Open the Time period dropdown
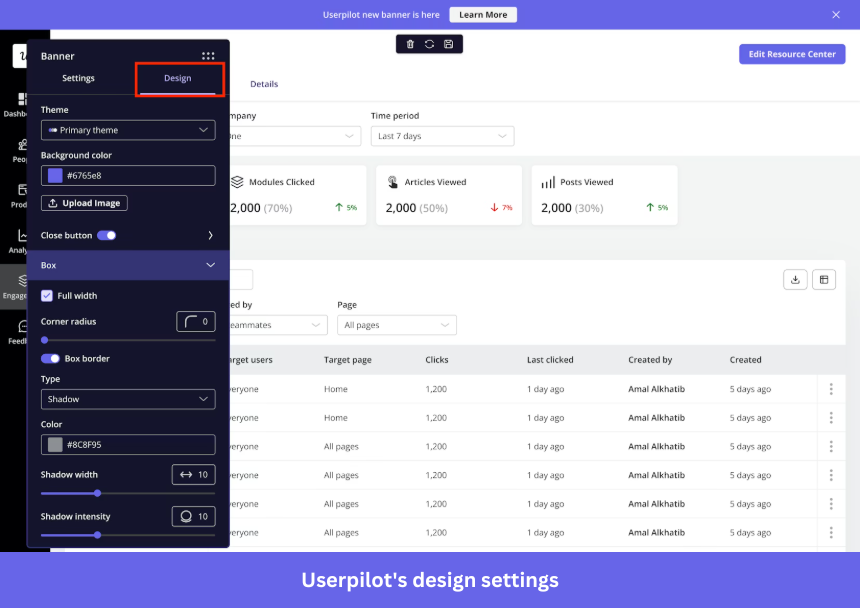The image size is (860, 608). point(442,136)
